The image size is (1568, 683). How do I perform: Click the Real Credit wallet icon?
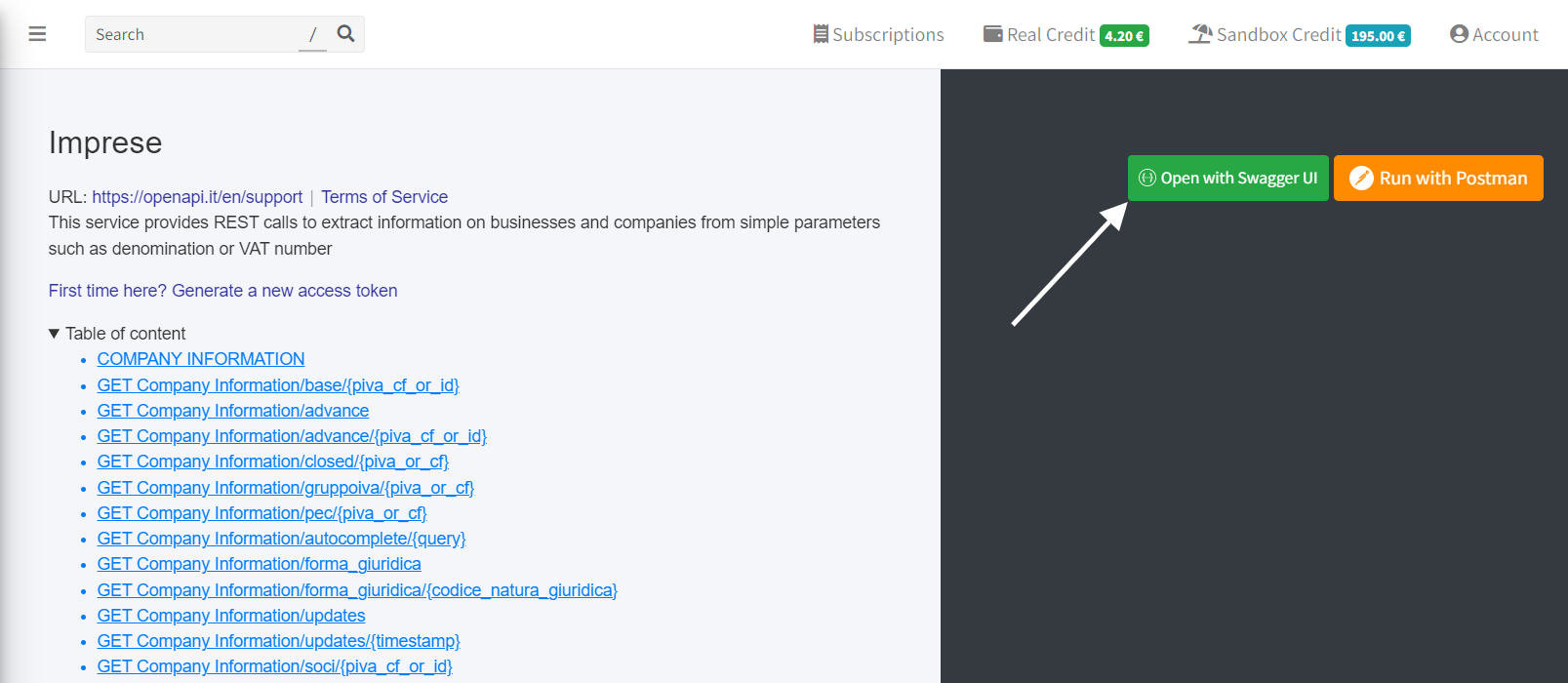click(x=992, y=34)
